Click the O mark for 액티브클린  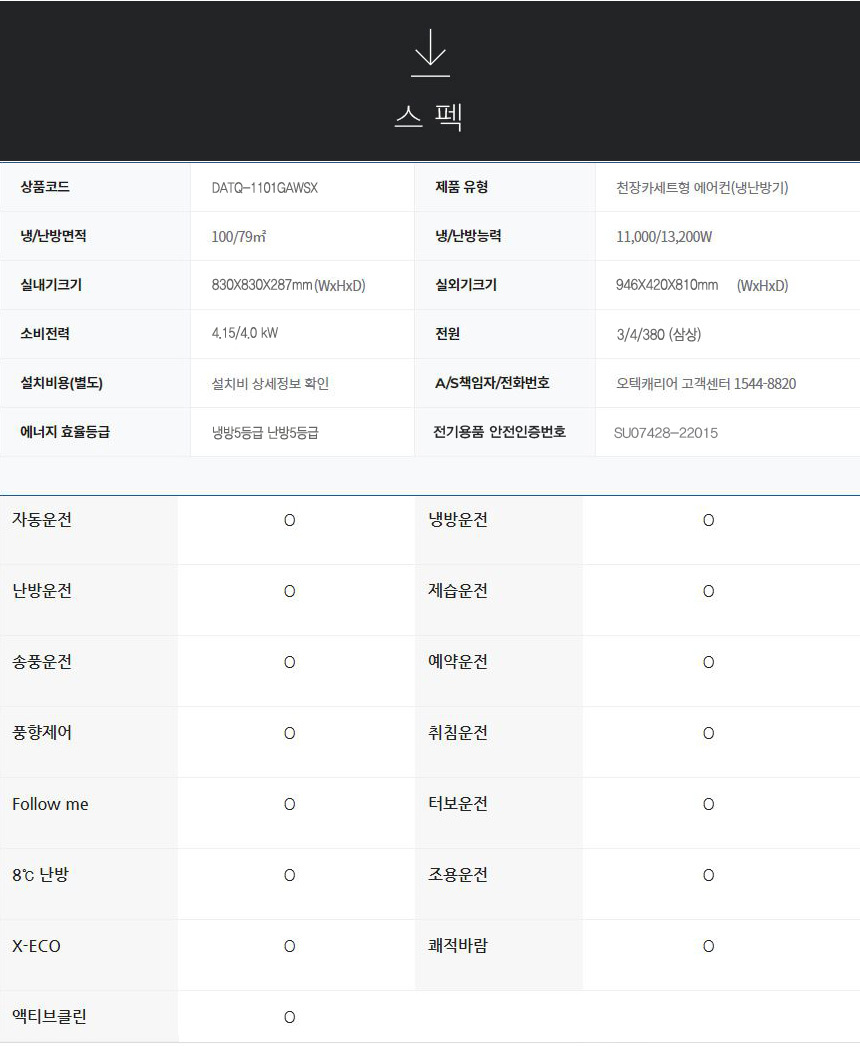point(289,1018)
